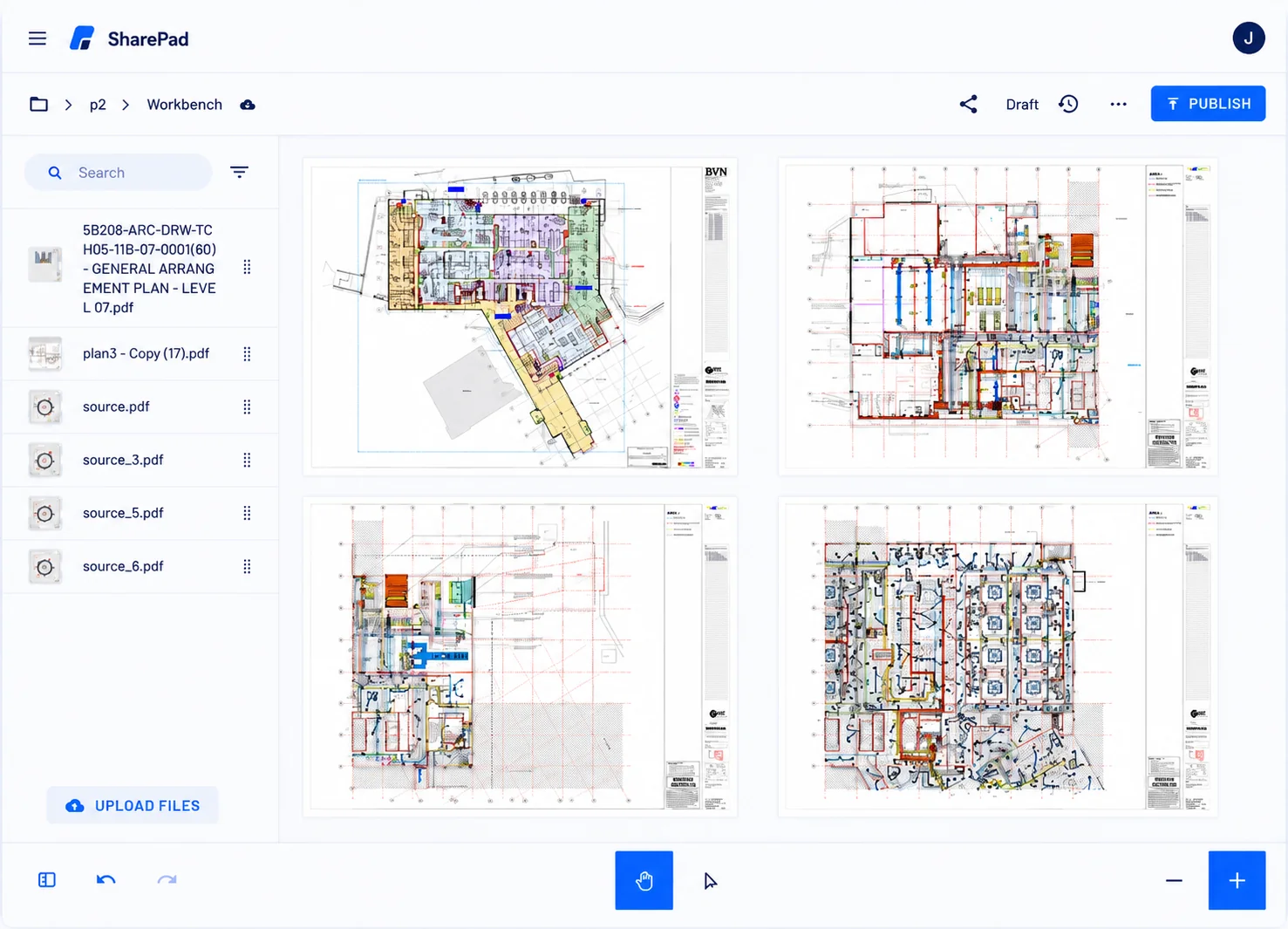1288x929 pixels.
Task: Select source_5.pdf in the file list
Action: click(140, 514)
